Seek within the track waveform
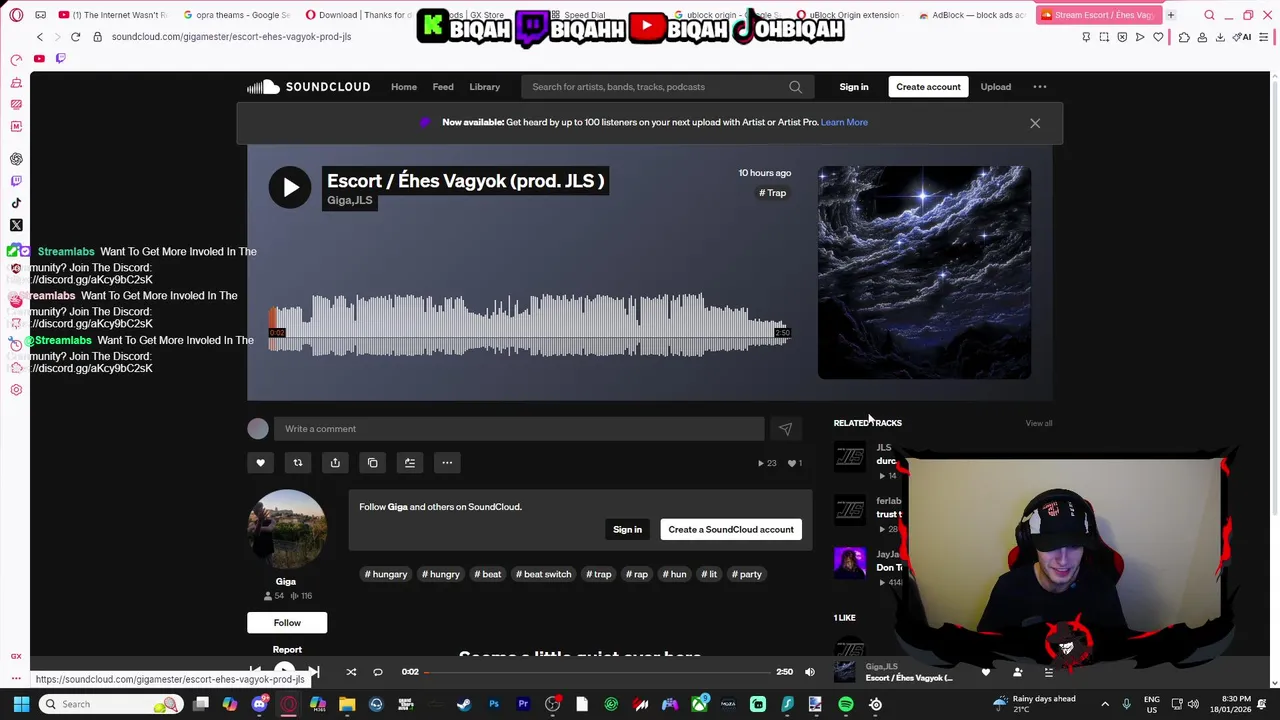Image resolution: width=1280 pixels, height=720 pixels. point(528,325)
